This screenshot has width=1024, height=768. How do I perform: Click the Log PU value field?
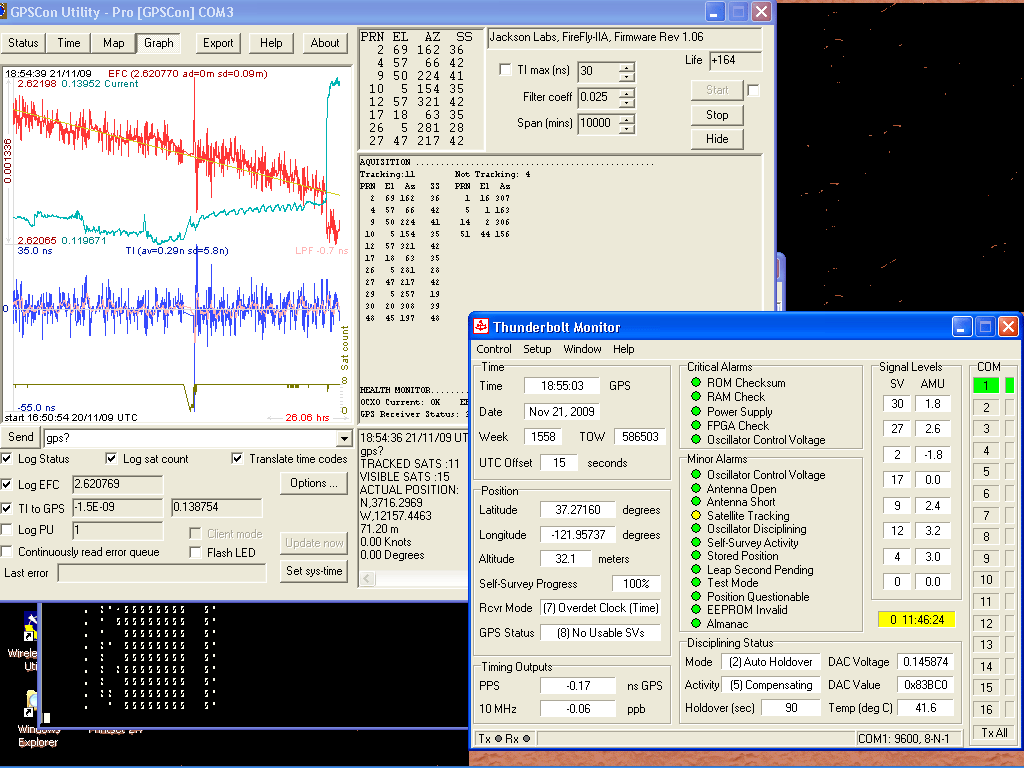click(117, 530)
